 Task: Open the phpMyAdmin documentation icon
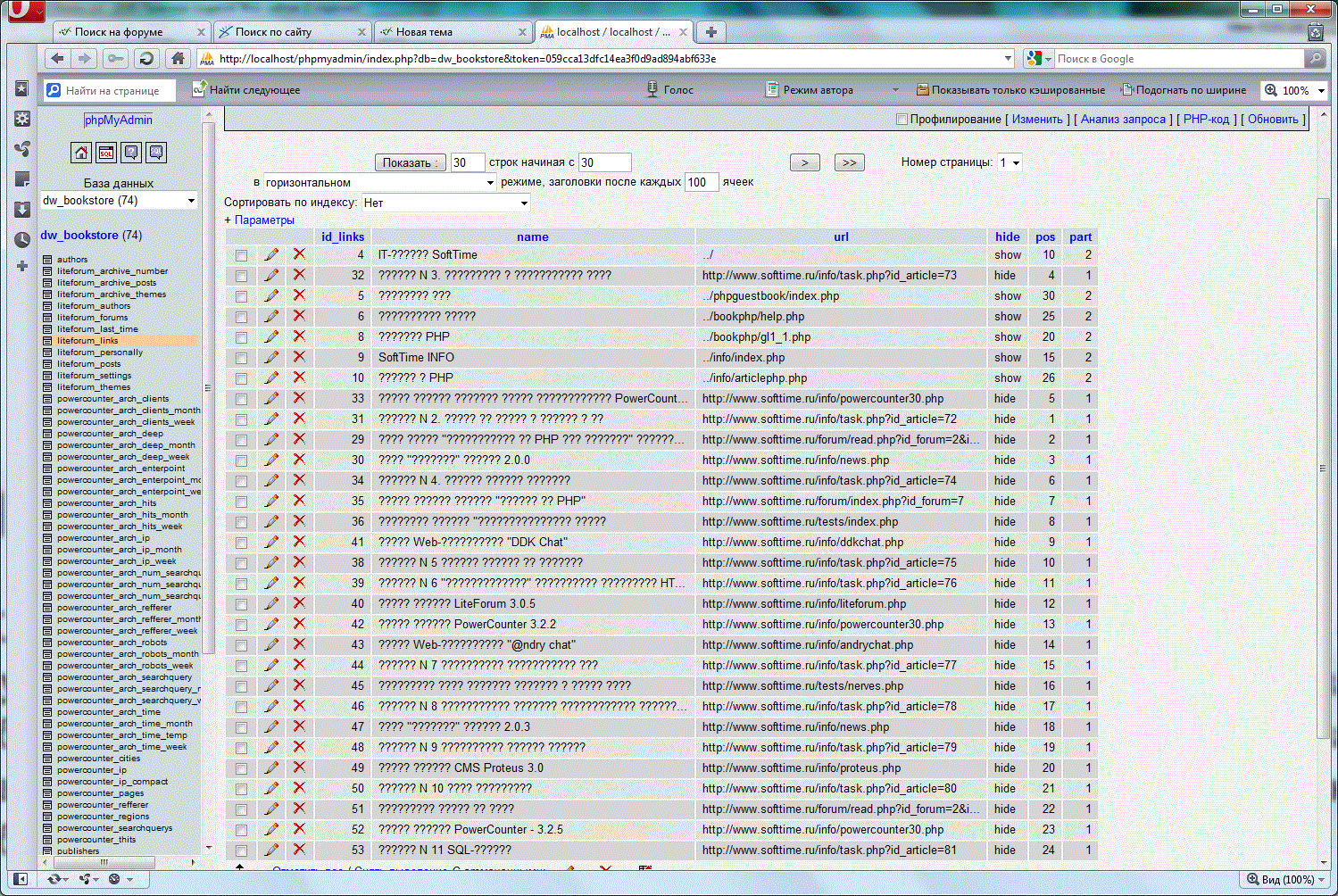pyautogui.click(x=131, y=153)
